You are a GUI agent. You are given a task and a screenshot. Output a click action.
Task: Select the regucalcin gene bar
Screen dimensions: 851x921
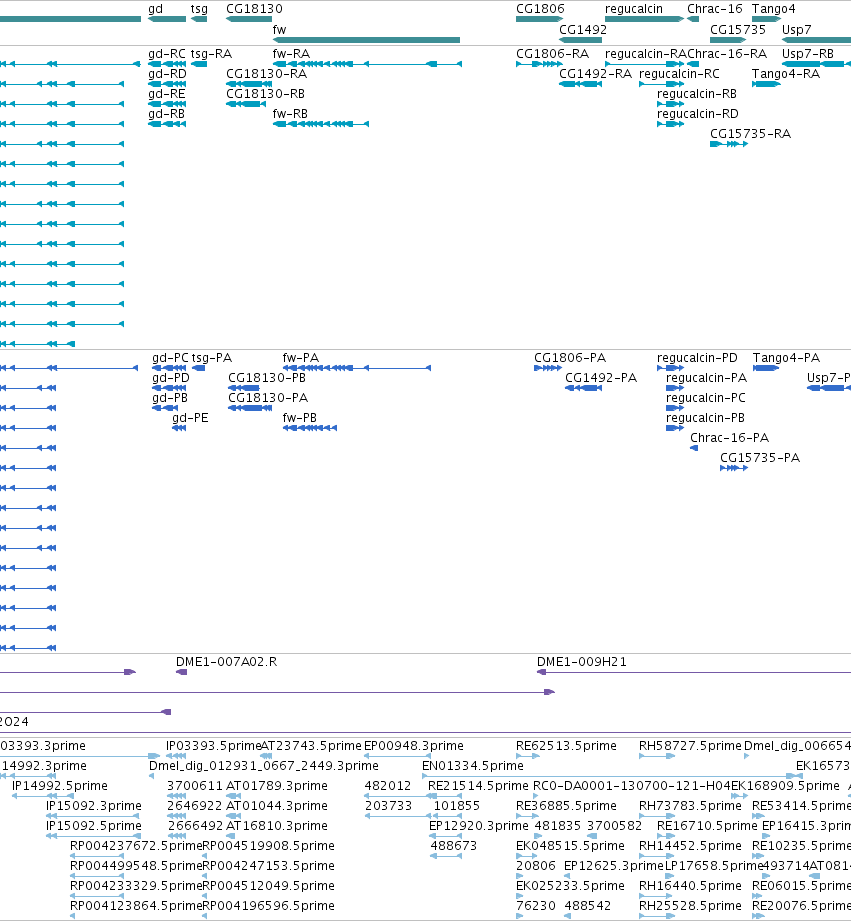tap(644, 19)
